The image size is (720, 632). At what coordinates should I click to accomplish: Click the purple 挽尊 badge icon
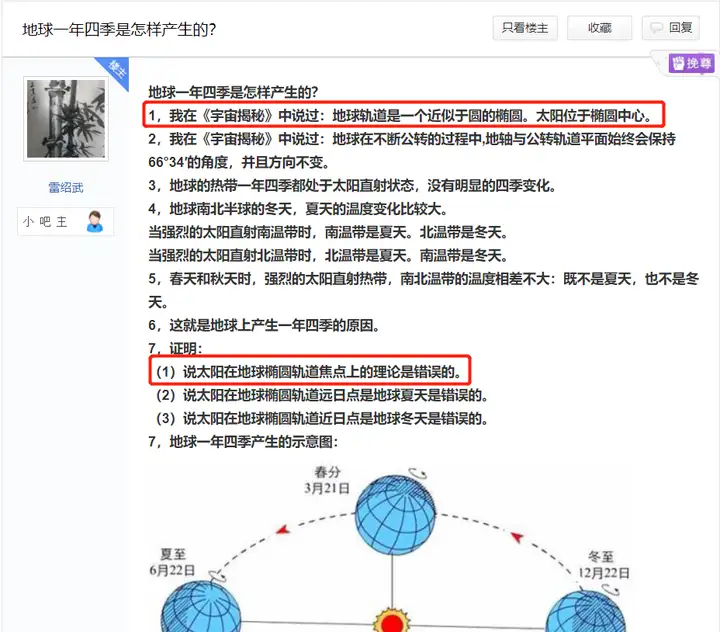coord(692,63)
